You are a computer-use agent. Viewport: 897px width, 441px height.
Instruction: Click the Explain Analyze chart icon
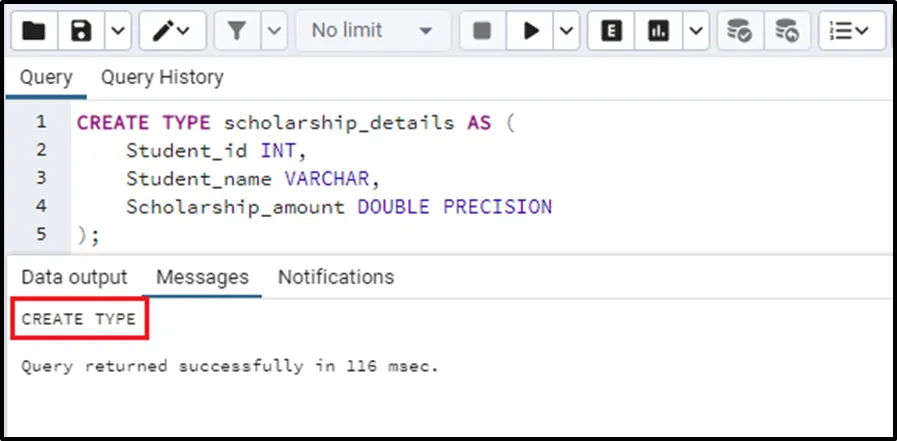[x=658, y=31]
